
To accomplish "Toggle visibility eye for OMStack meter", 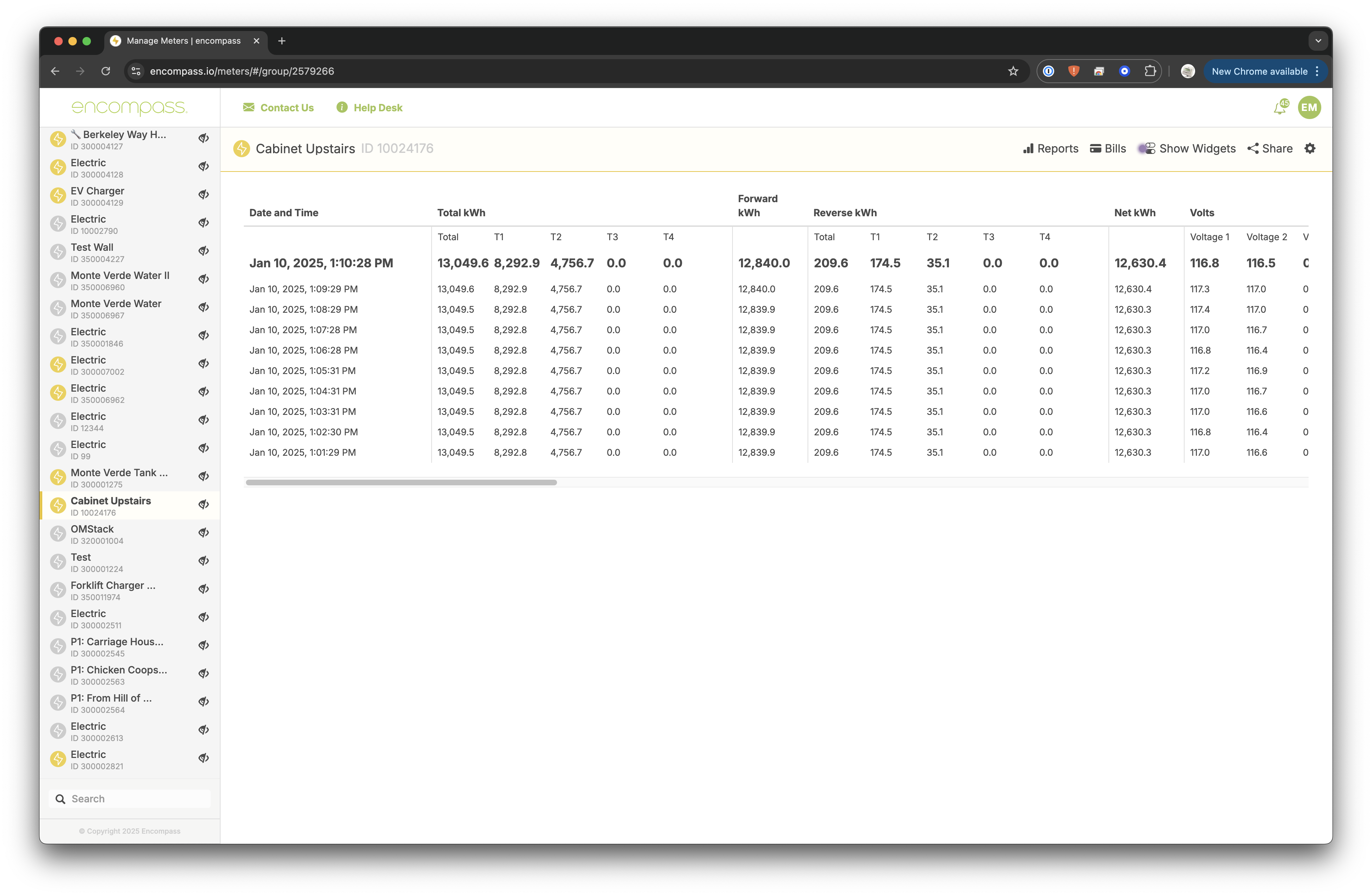I will click(204, 533).
